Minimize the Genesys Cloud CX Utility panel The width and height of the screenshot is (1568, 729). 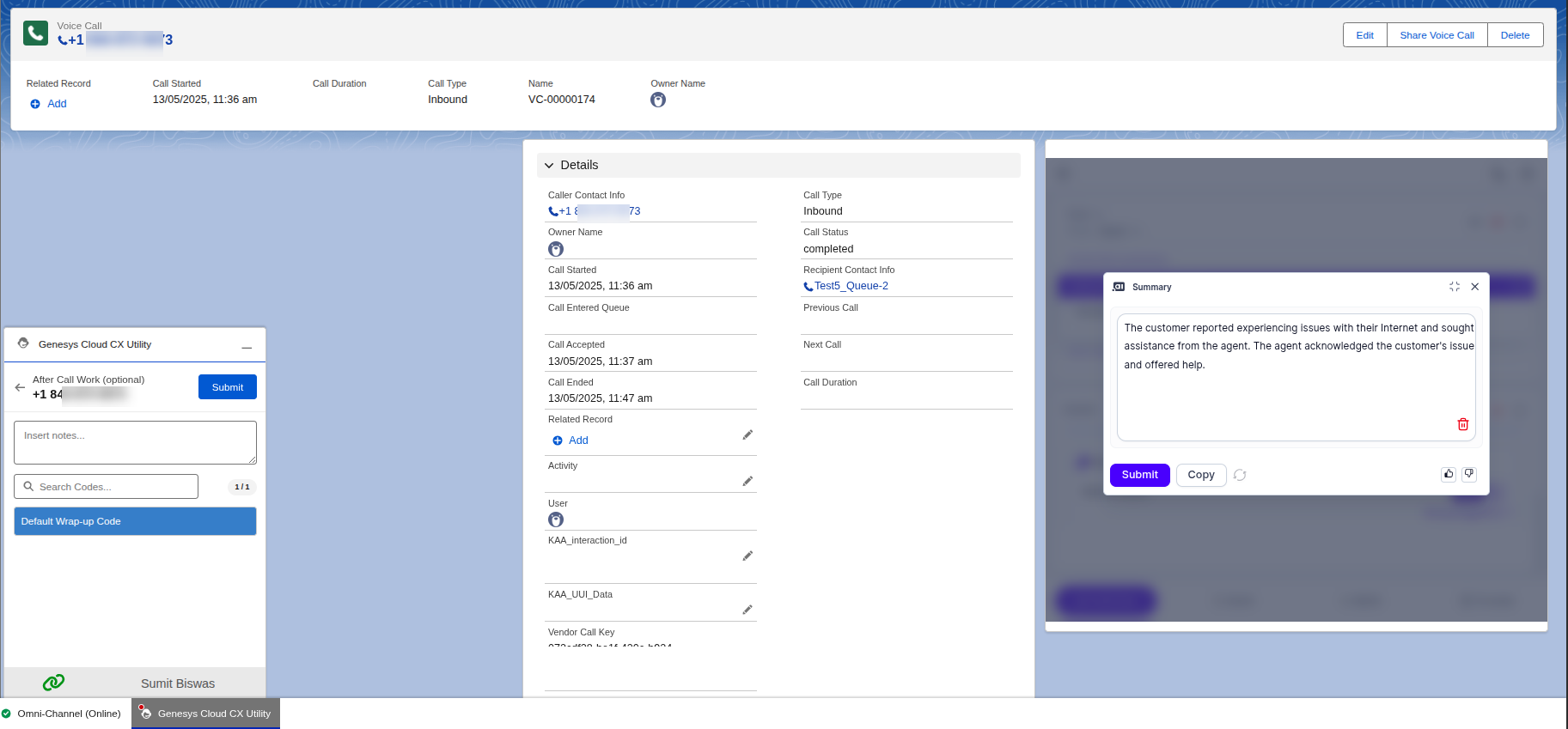pyautogui.click(x=247, y=345)
